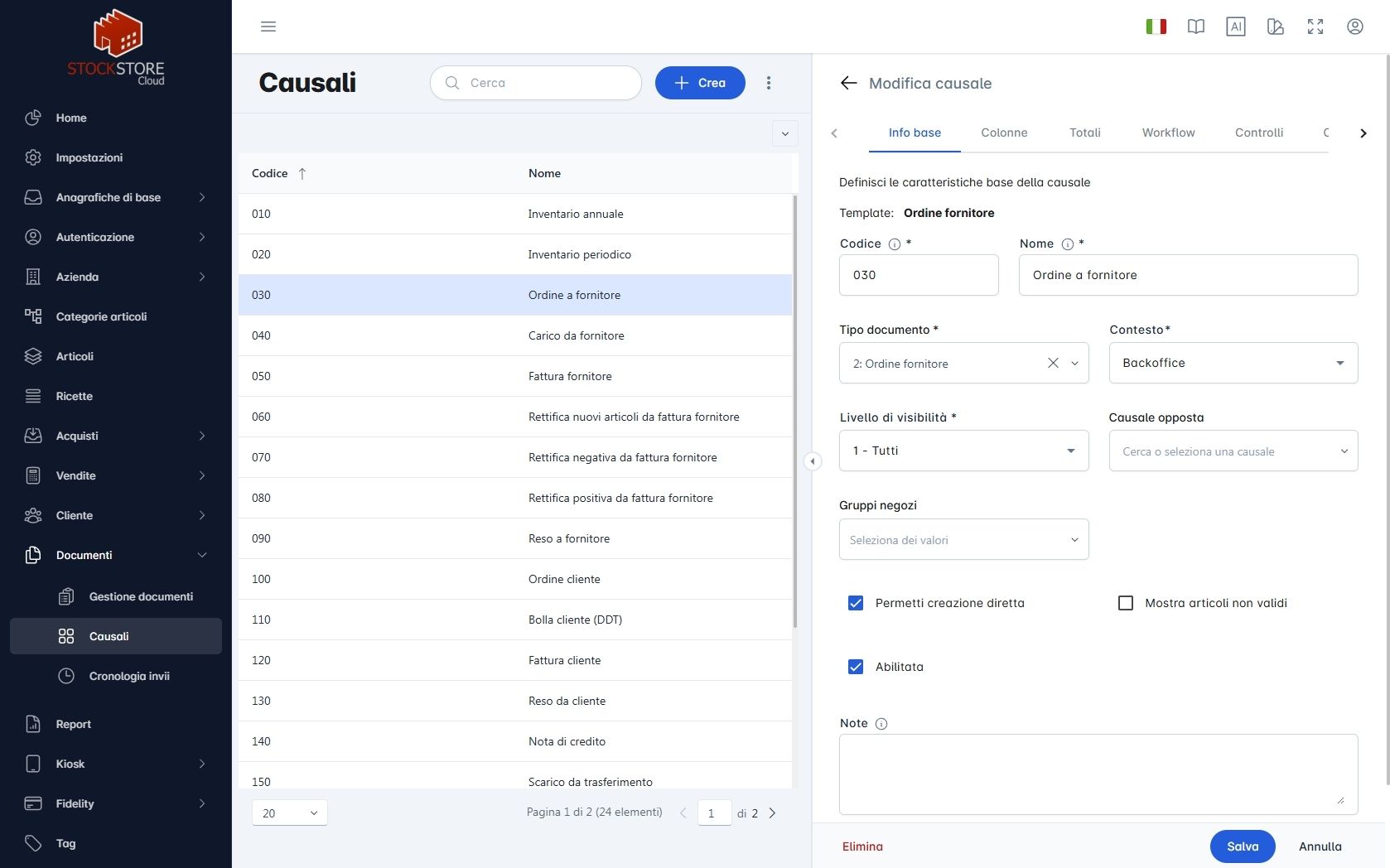
Task: Open the documentation book icon
Action: (1196, 27)
